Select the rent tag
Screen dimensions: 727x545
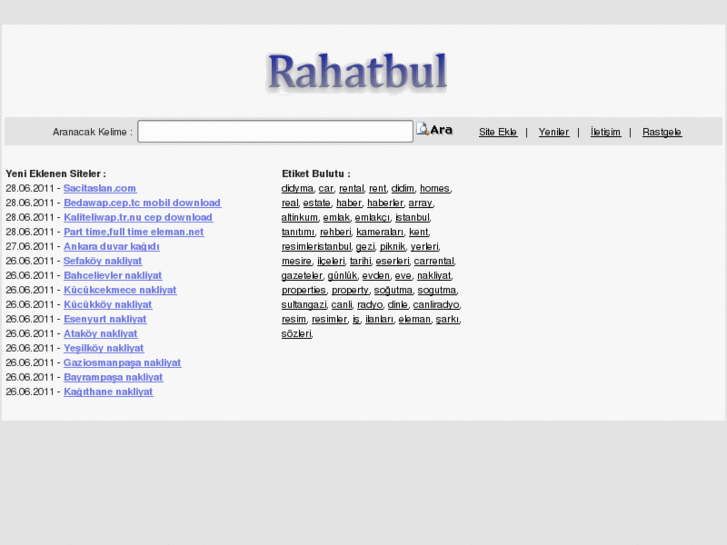coord(377,188)
